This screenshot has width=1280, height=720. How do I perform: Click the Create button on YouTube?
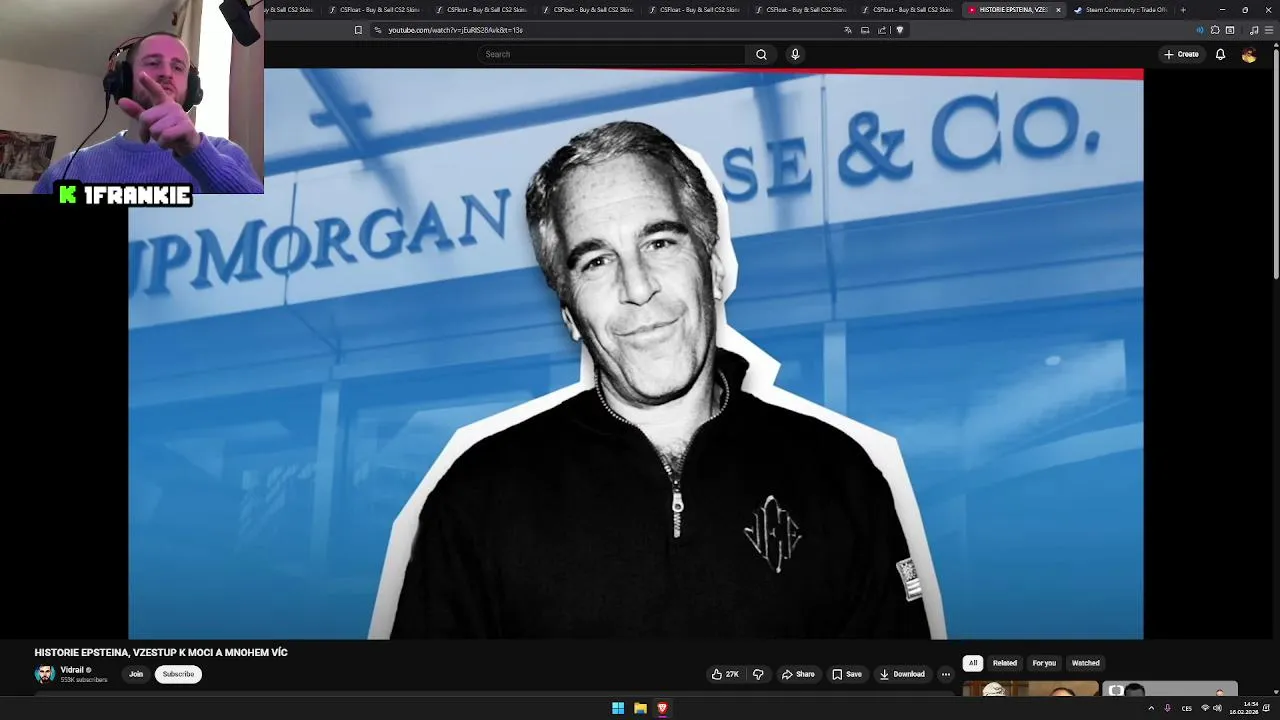tap(1181, 54)
